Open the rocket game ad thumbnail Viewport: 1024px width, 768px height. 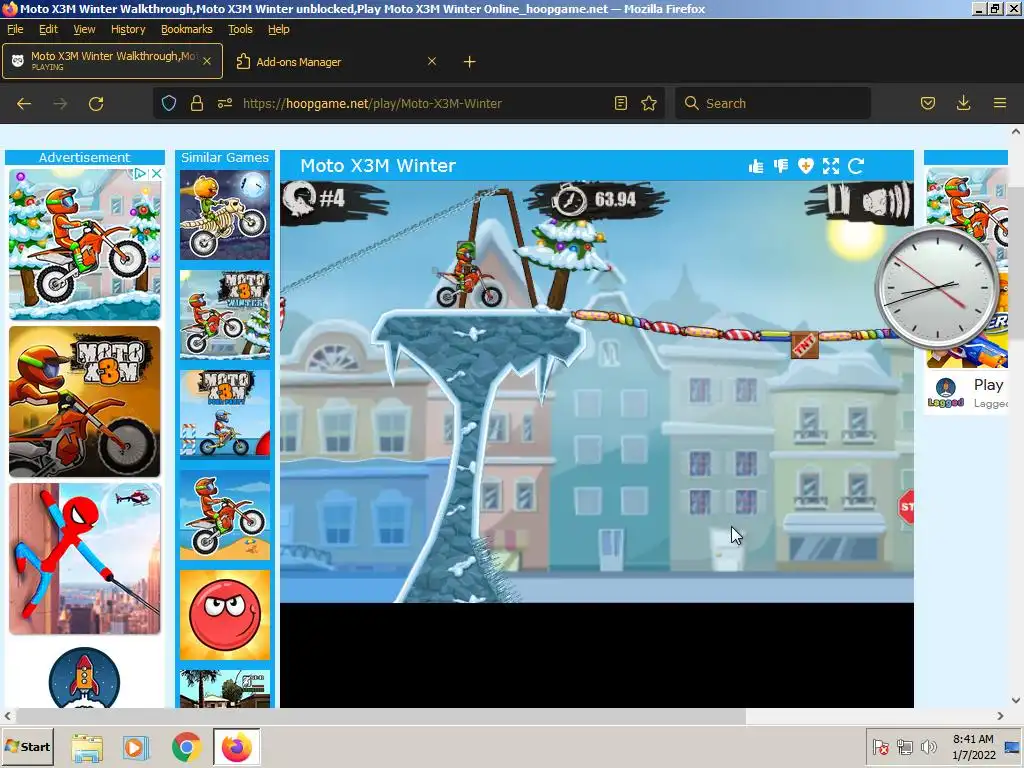[x=84, y=677]
